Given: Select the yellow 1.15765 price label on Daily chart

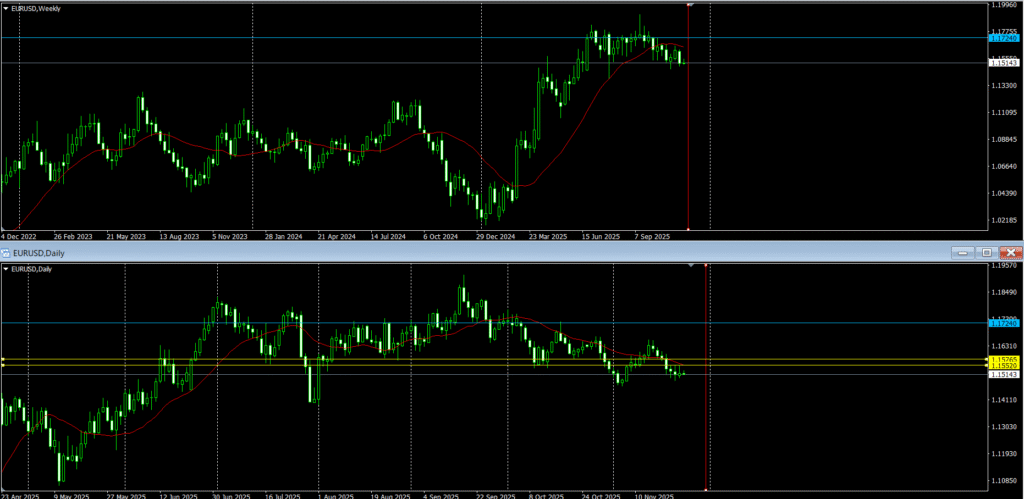Looking at the screenshot, I should click(x=1003, y=358).
